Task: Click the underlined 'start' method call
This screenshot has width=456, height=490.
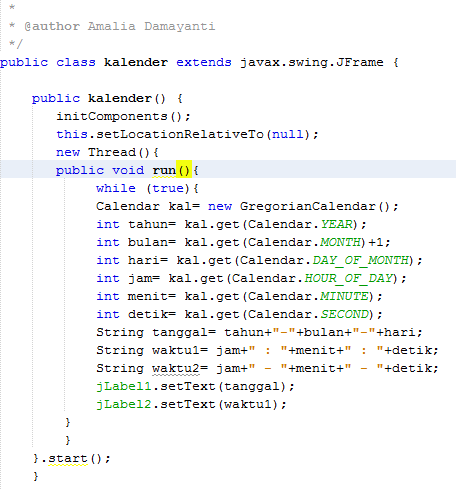Action: [68, 459]
